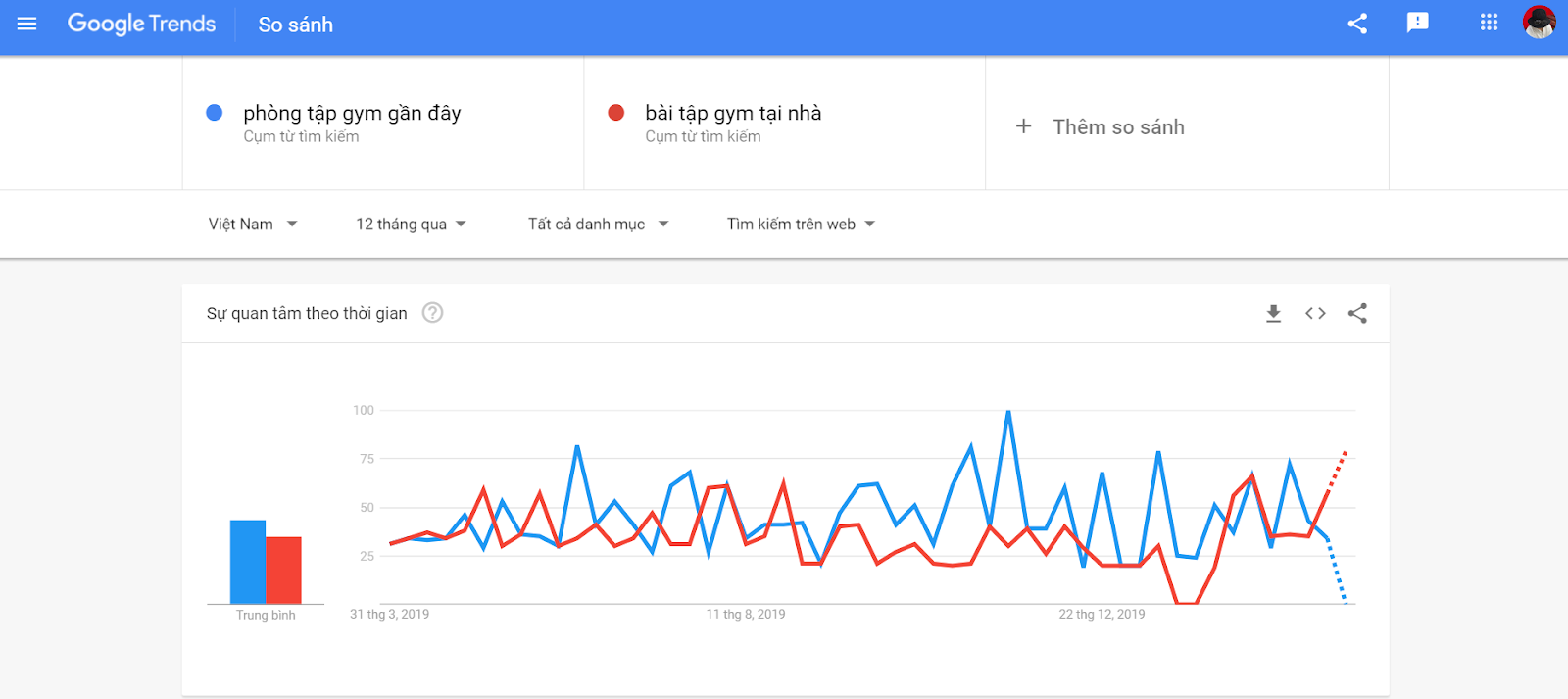Click the share icon in header
1568x699 pixels.
pos(1357,24)
